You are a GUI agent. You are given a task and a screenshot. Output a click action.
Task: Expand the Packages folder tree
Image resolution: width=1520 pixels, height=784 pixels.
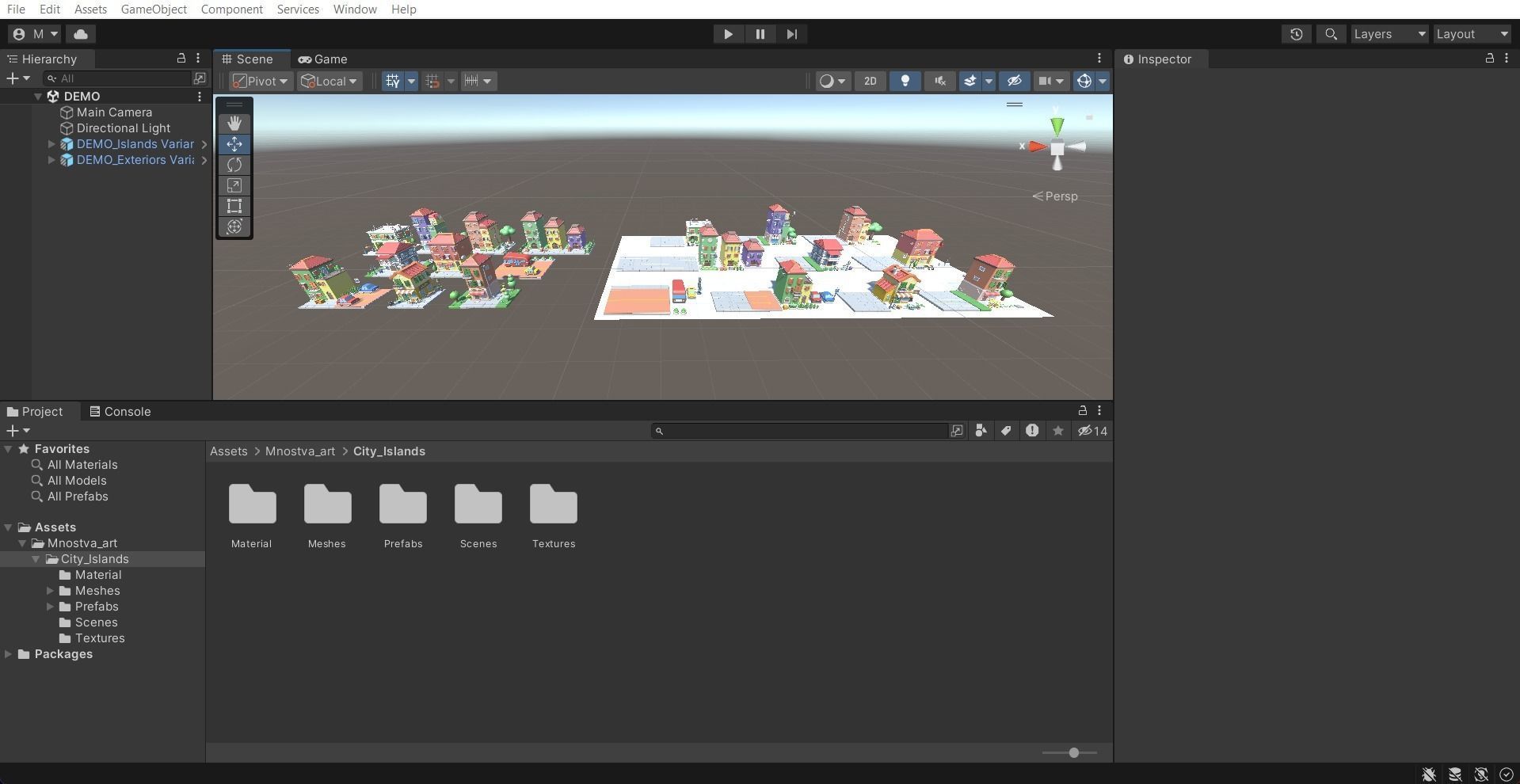8,654
